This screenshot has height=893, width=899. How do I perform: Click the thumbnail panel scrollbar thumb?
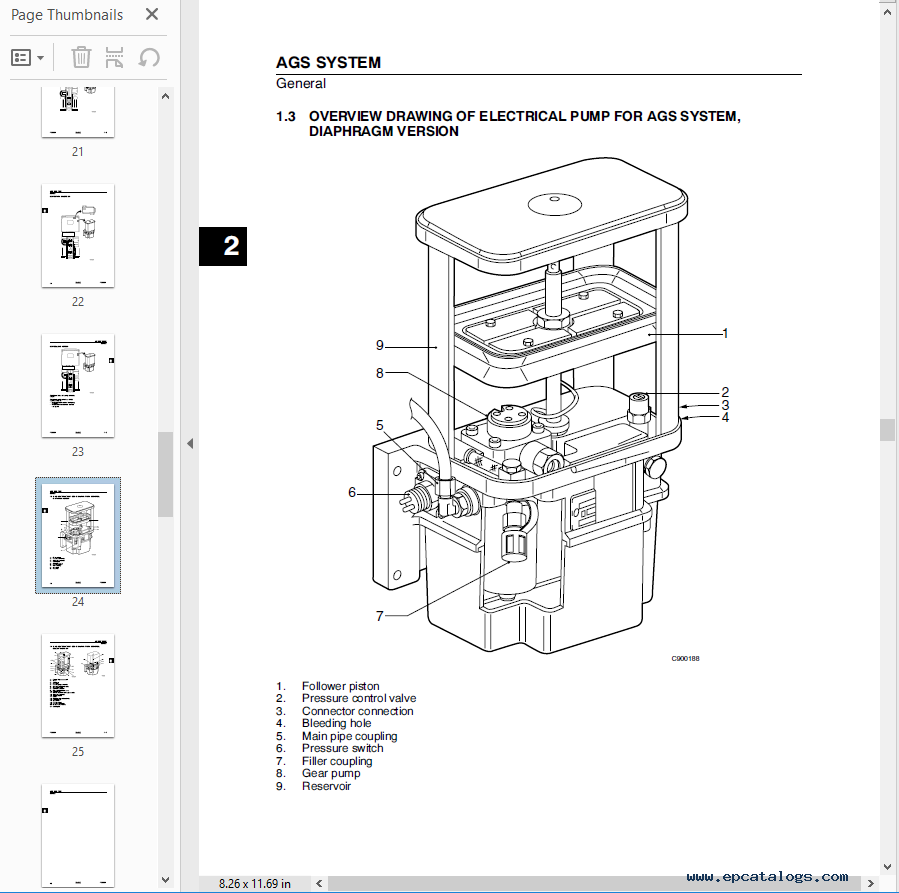pos(165,474)
